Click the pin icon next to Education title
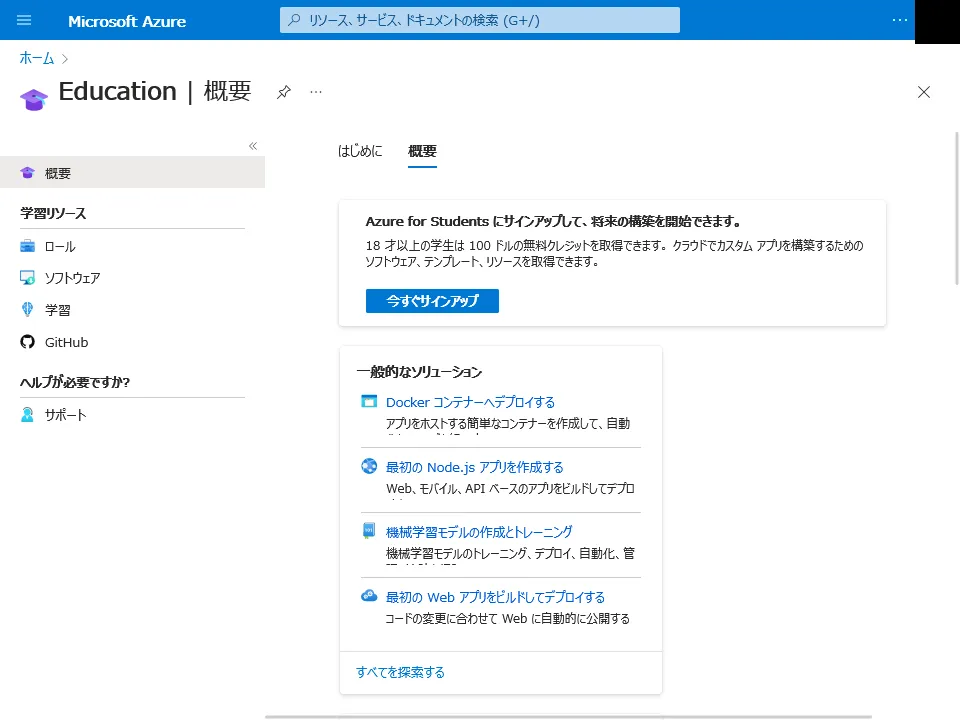The image size is (960, 720). click(284, 92)
